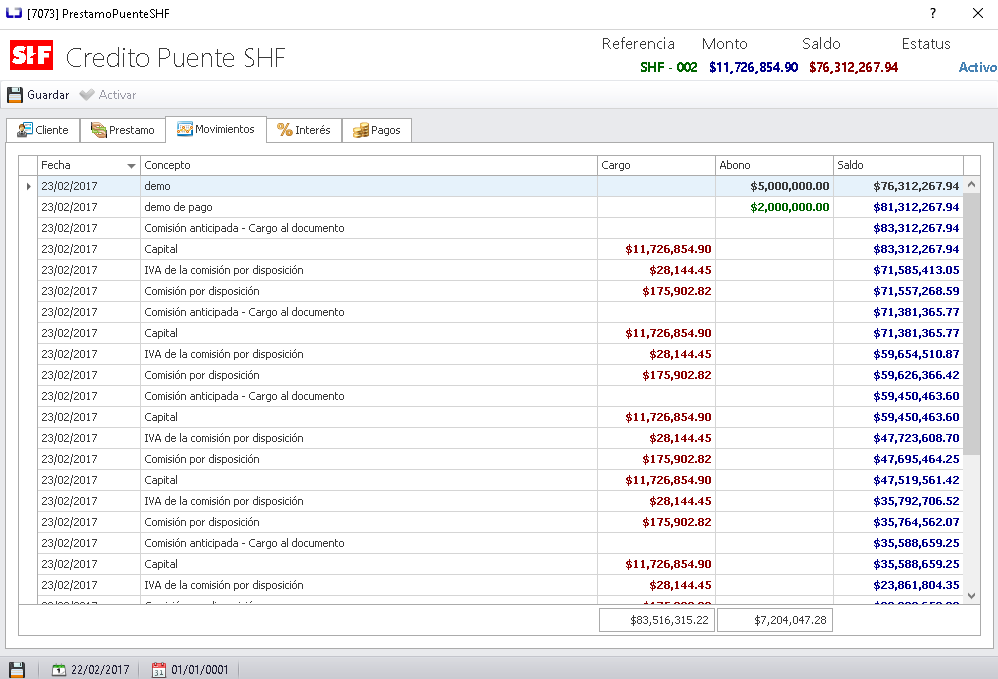Click the $47,723,608.70 saldo cell
The width and height of the screenshot is (998, 679).
(x=898, y=438)
